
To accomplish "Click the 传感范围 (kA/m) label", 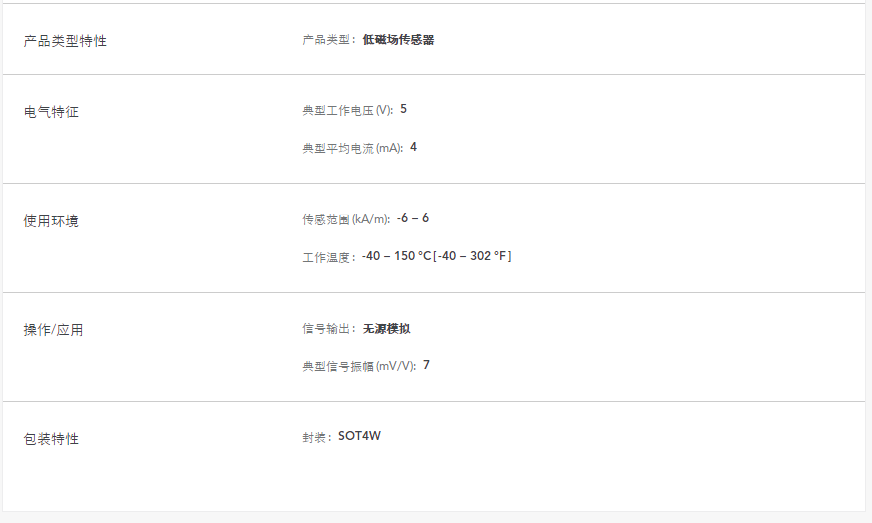I will (345, 219).
